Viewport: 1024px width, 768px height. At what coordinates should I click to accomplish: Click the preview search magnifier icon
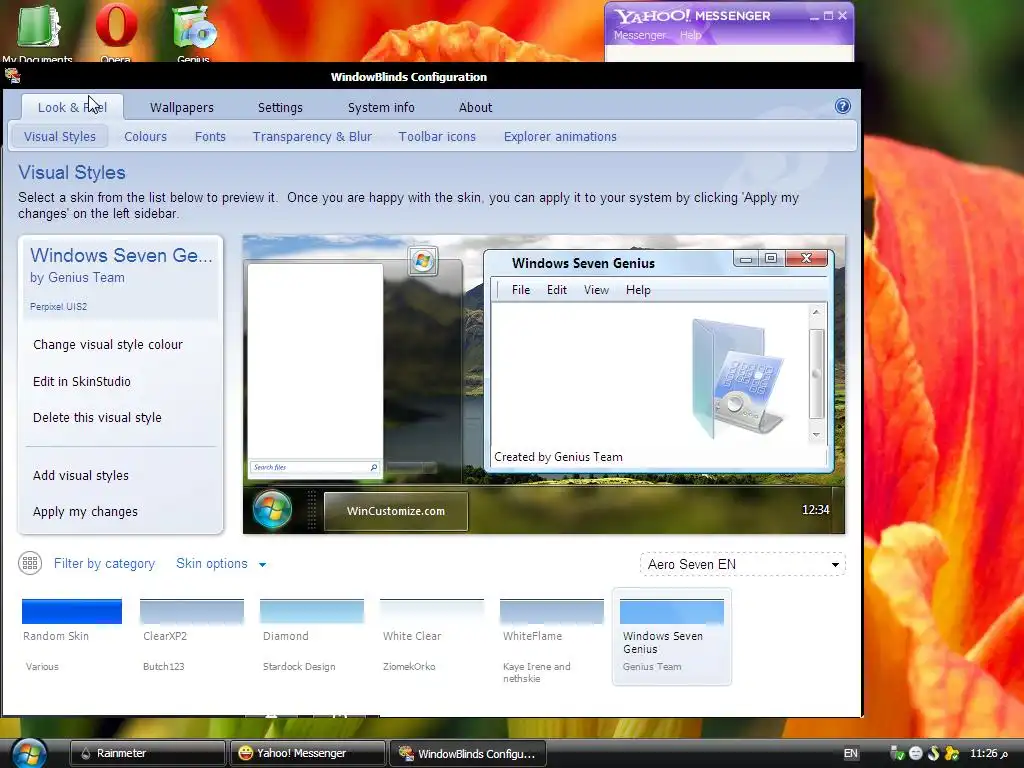[x=374, y=467]
